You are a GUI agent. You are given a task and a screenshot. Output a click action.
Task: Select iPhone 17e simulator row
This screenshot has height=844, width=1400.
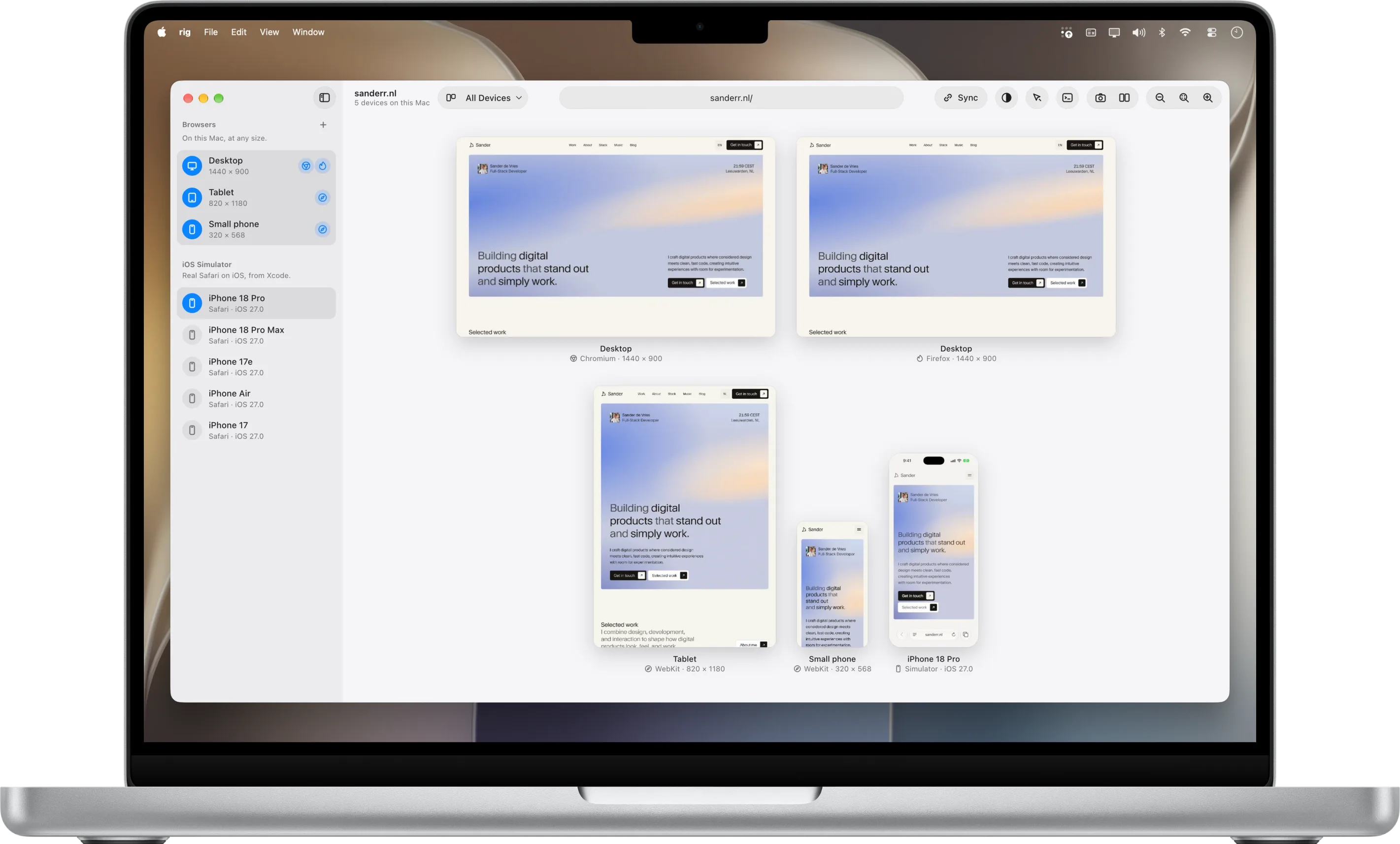coord(256,367)
